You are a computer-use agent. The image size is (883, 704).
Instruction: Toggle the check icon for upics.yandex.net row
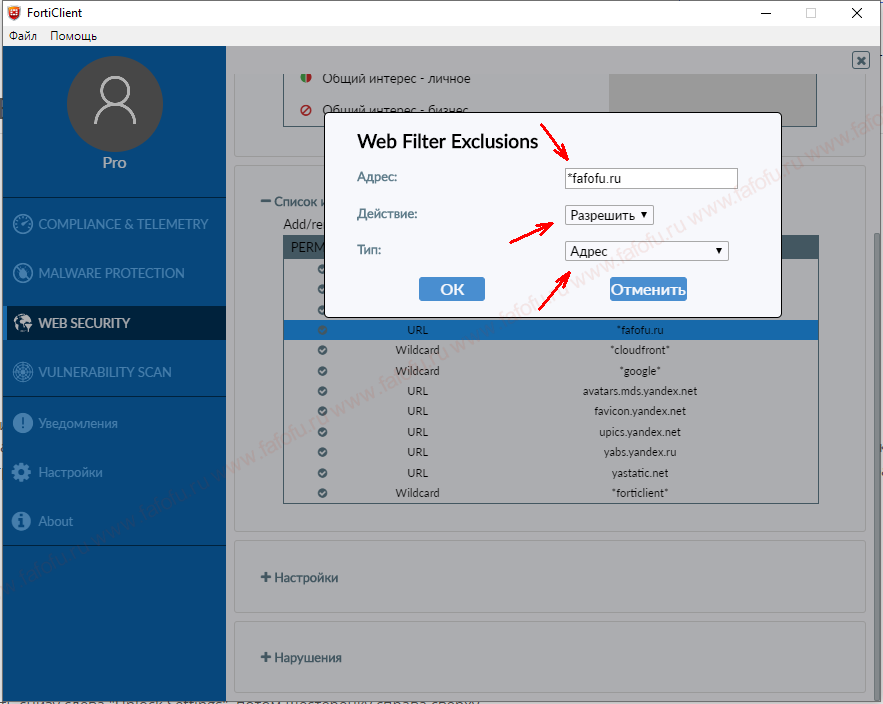click(x=322, y=432)
